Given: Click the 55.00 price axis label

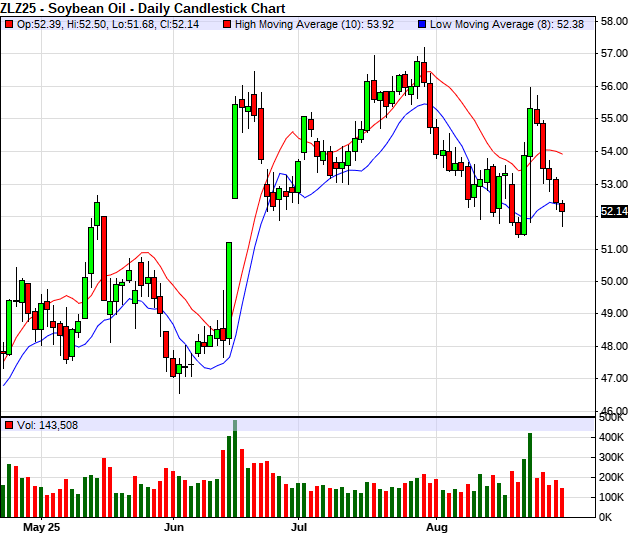Looking at the screenshot, I should tap(614, 118).
